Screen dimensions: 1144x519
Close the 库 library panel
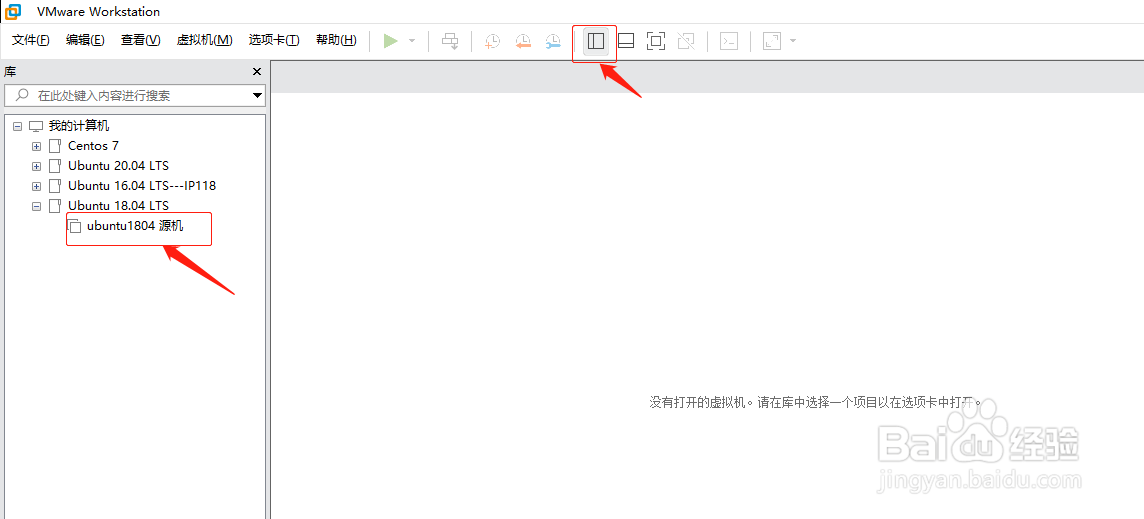[257, 72]
